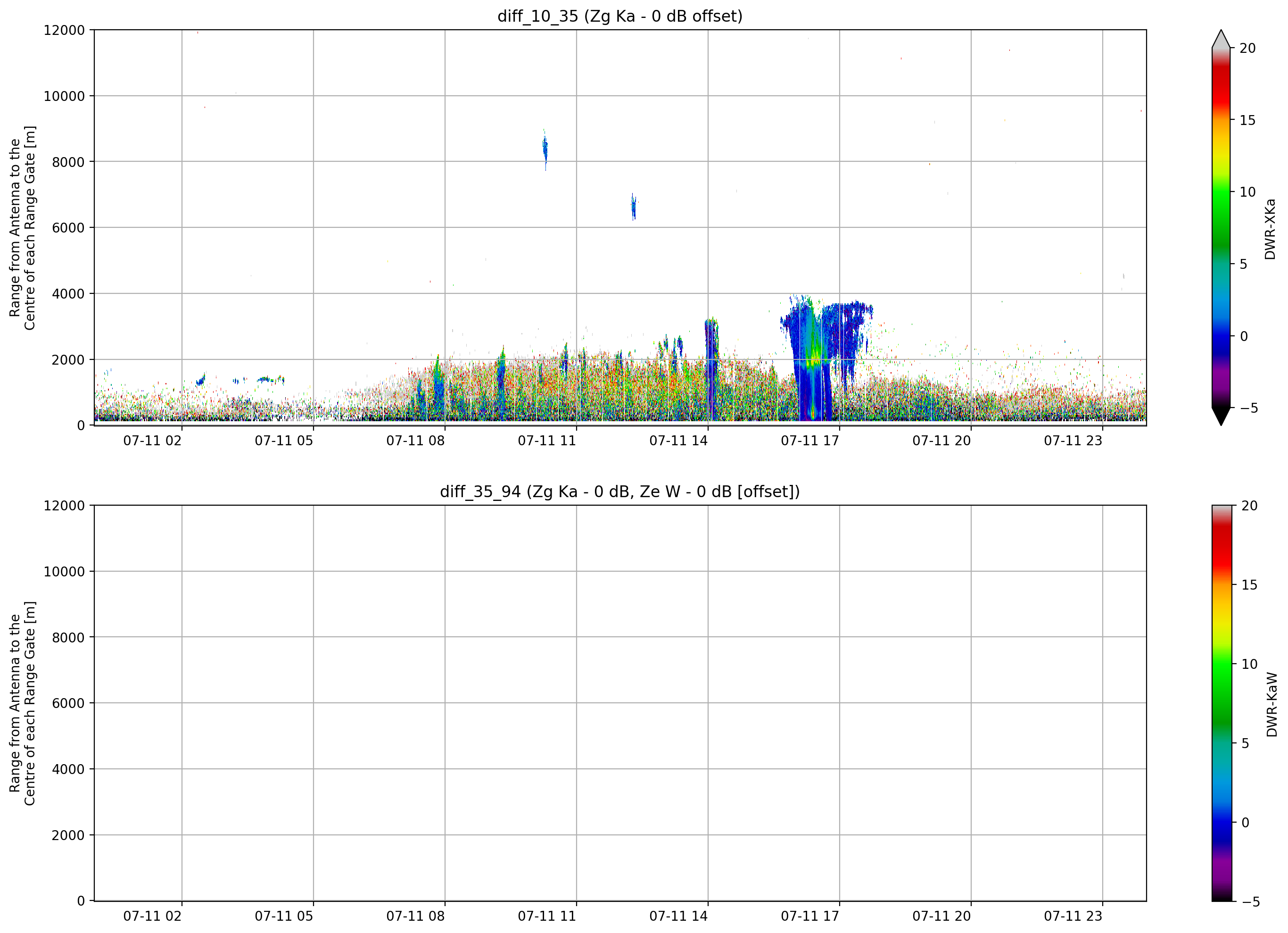The height and width of the screenshot is (933, 1288).
Task: Click the '07-11 23' time tick under the diff_10_35 plot
Action: (1073, 441)
